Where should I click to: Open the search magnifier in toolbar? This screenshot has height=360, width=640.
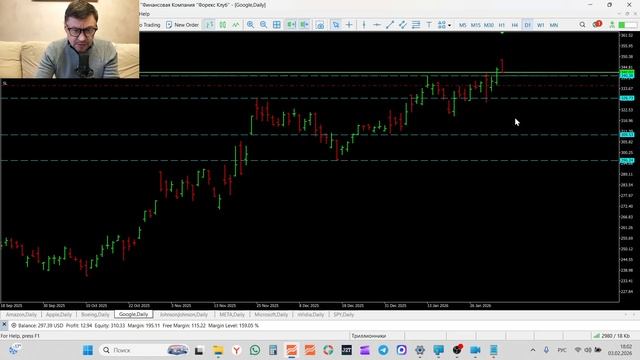[582, 25]
